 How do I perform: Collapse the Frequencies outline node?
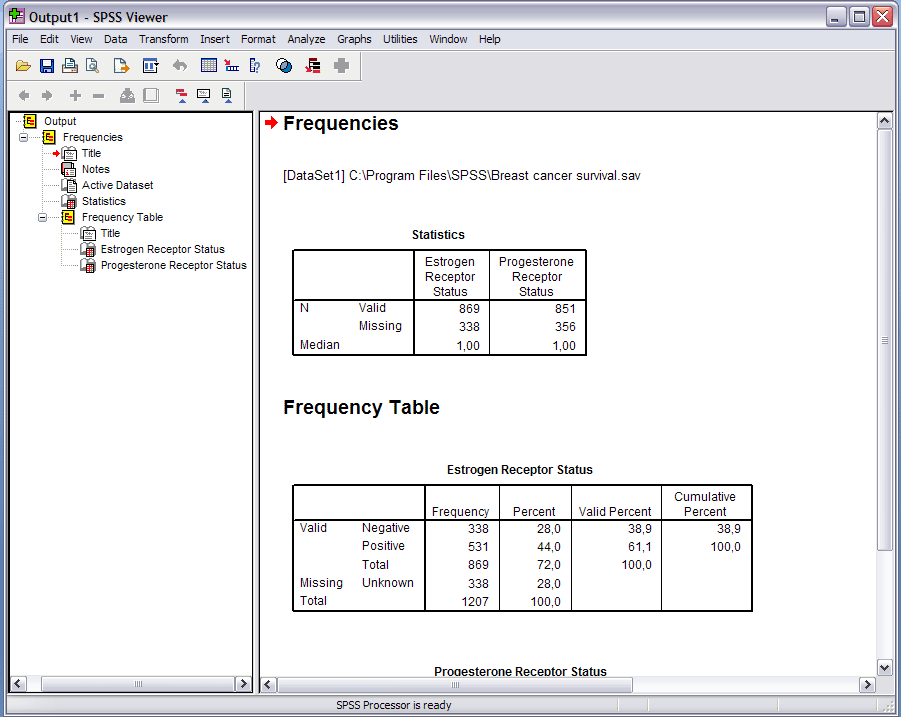[x=24, y=137]
